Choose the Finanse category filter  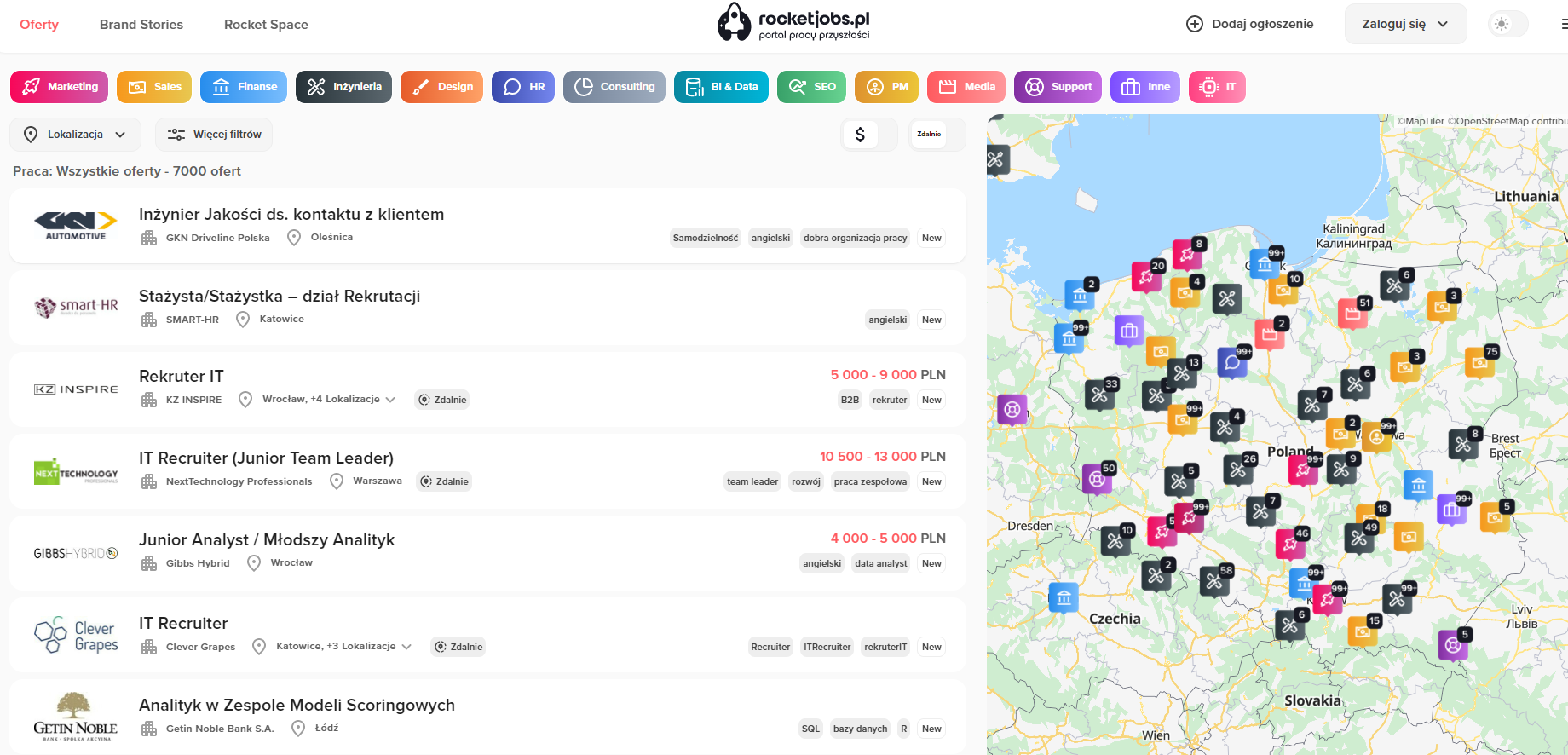[244, 87]
